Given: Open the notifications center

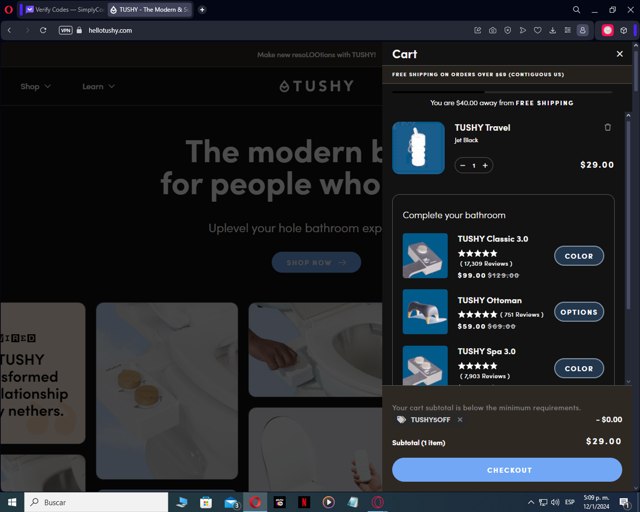Looking at the screenshot, I should click(x=624, y=502).
